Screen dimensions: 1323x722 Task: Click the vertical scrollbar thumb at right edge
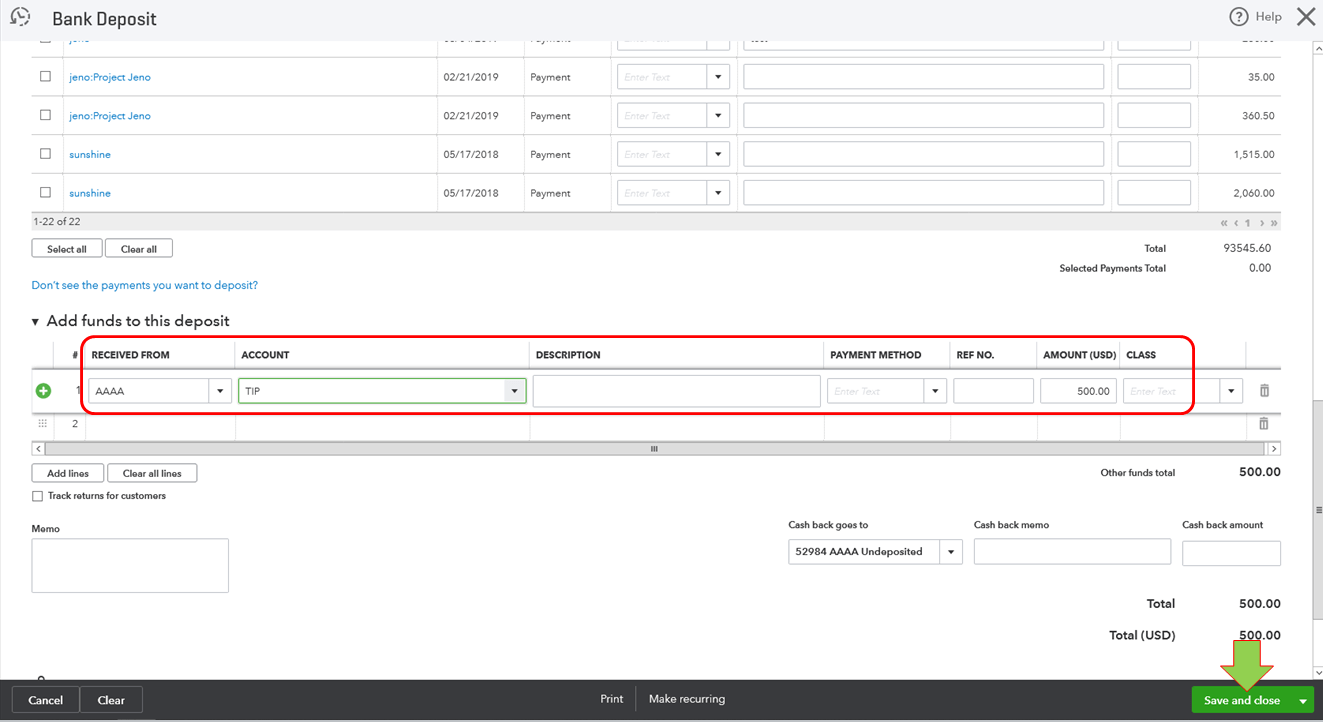pyautogui.click(x=1317, y=510)
